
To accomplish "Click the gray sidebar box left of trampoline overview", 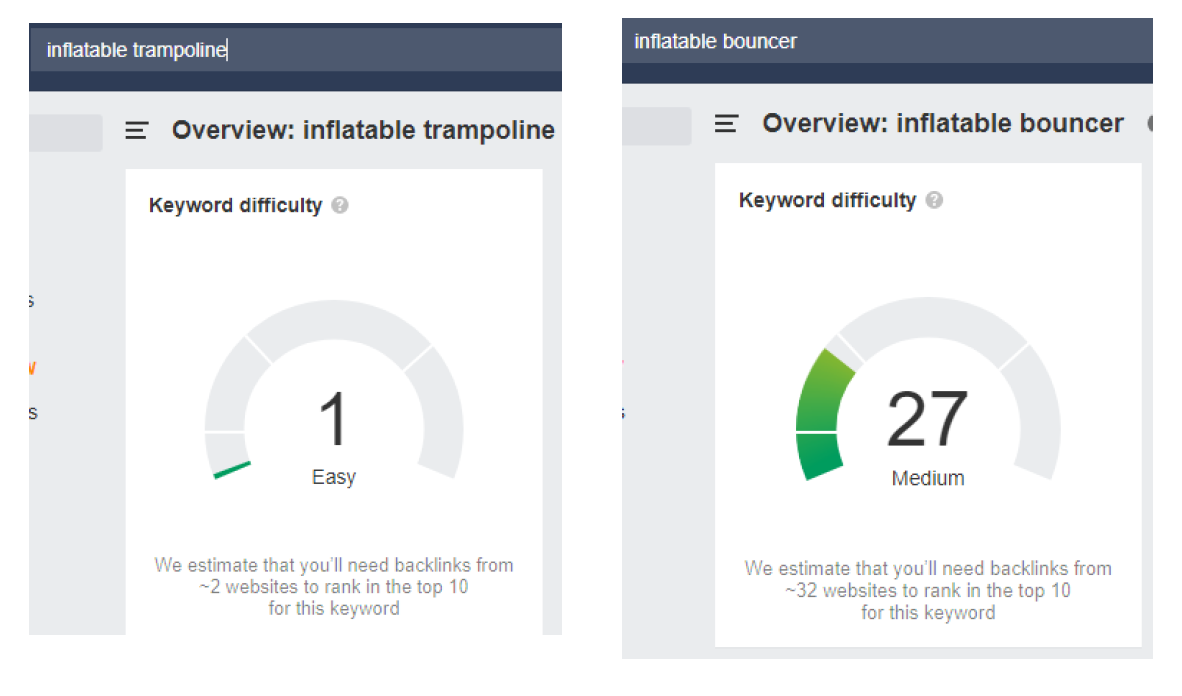I will click(x=66, y=133).
